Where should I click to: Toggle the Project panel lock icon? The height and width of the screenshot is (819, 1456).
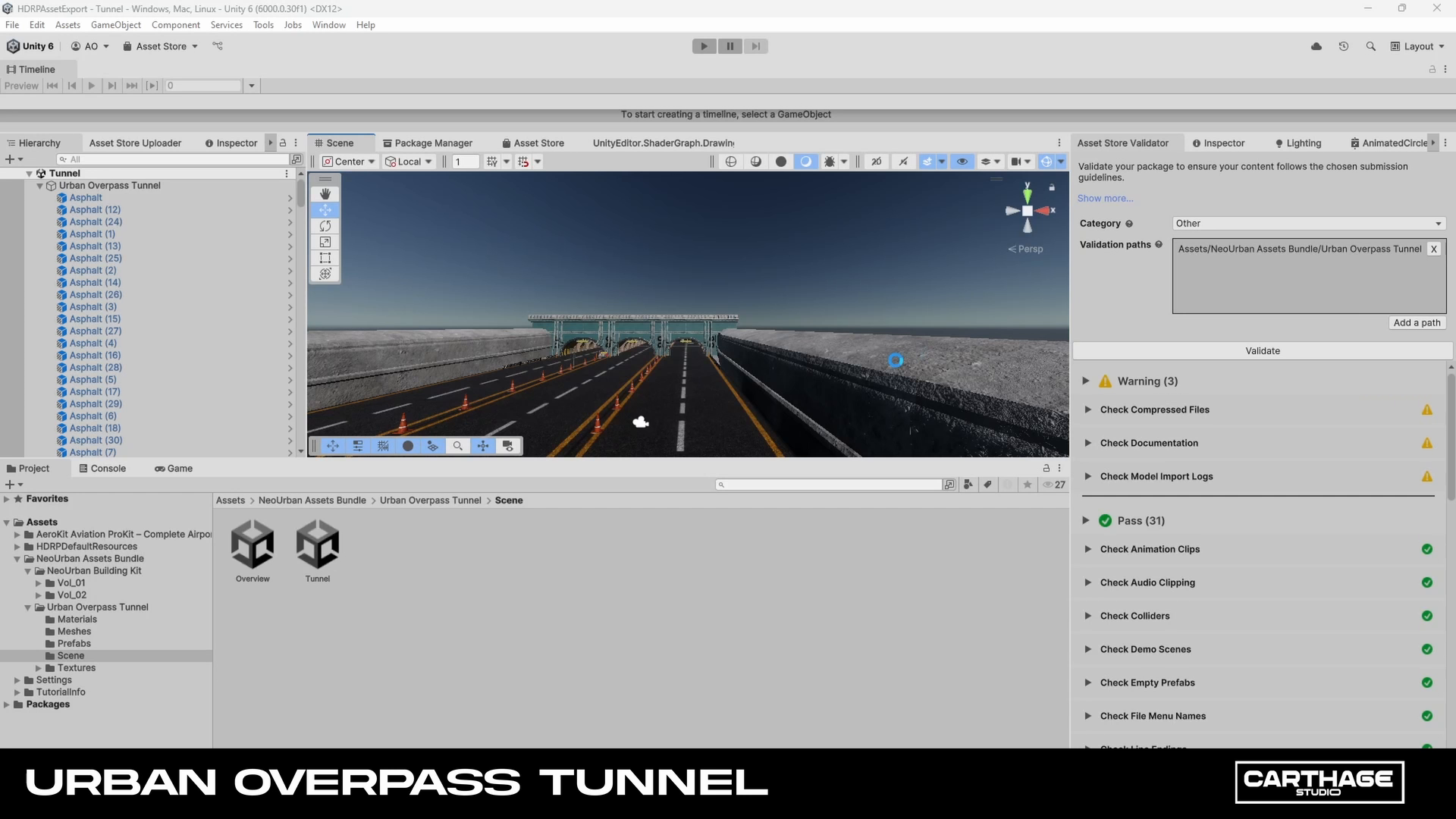point(1046,469)
